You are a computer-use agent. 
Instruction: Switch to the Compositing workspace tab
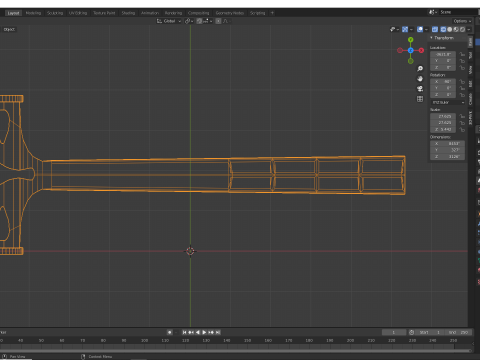point(198,13)
